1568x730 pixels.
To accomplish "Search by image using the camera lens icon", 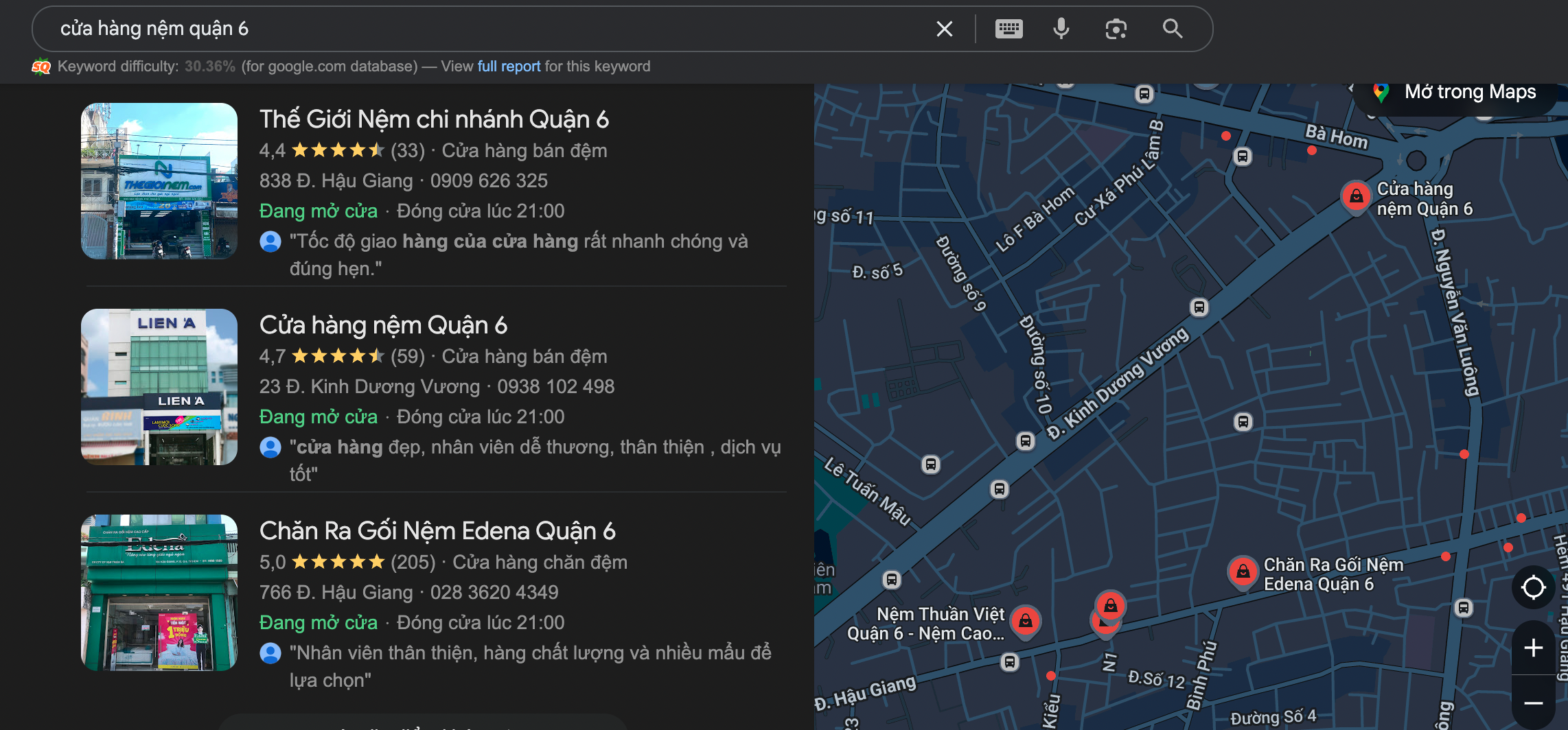I will click(1116, 29).
